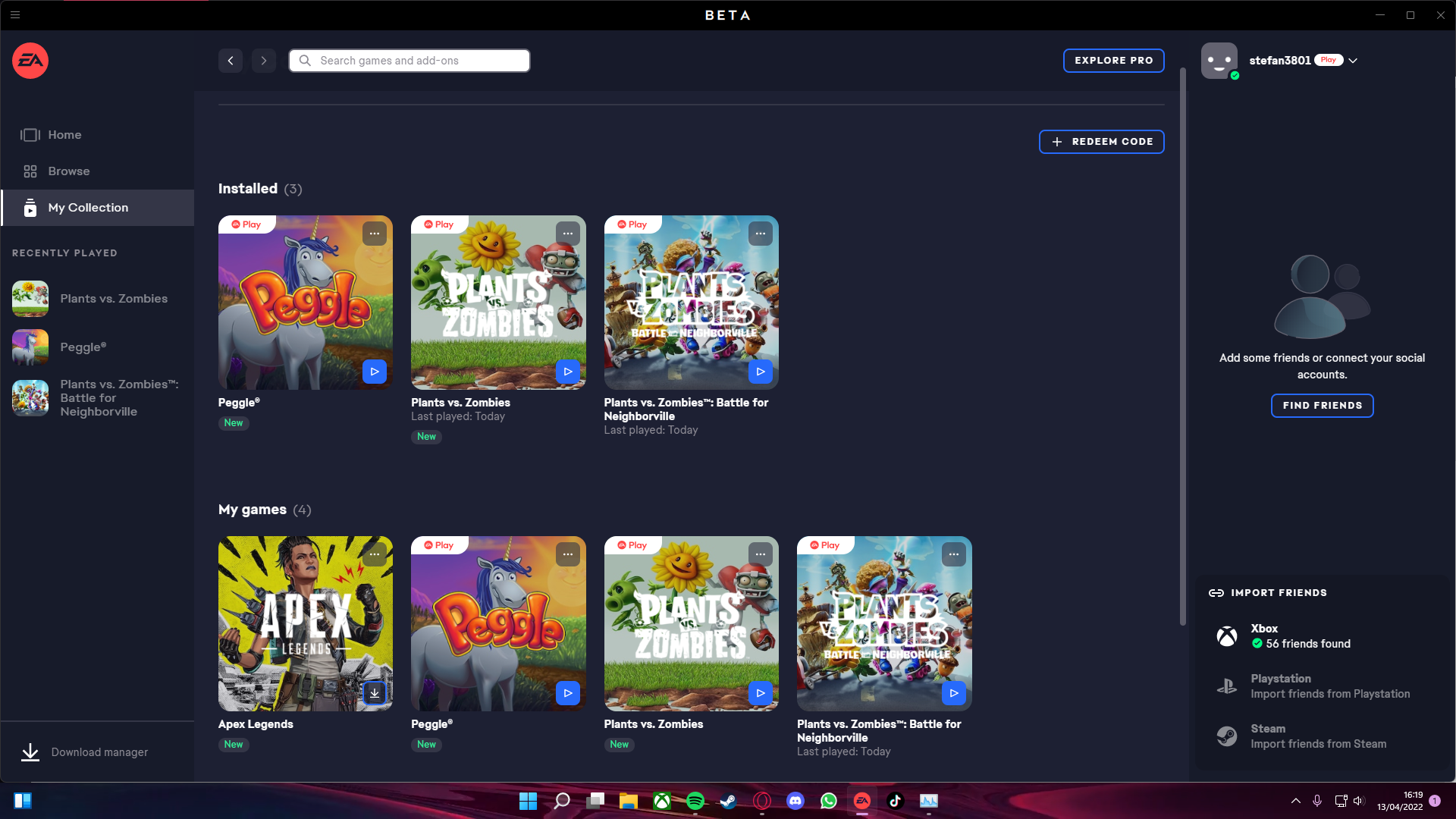This screenshot has height=819, width=1456.
Task: Open the Home page in the sidebar
Action: (x=97, y=135)
